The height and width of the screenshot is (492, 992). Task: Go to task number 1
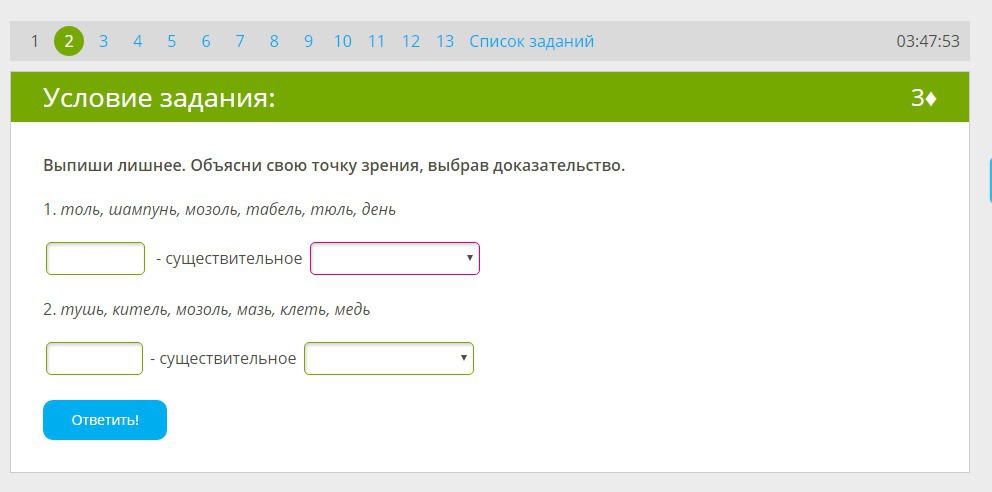[35, 41]
